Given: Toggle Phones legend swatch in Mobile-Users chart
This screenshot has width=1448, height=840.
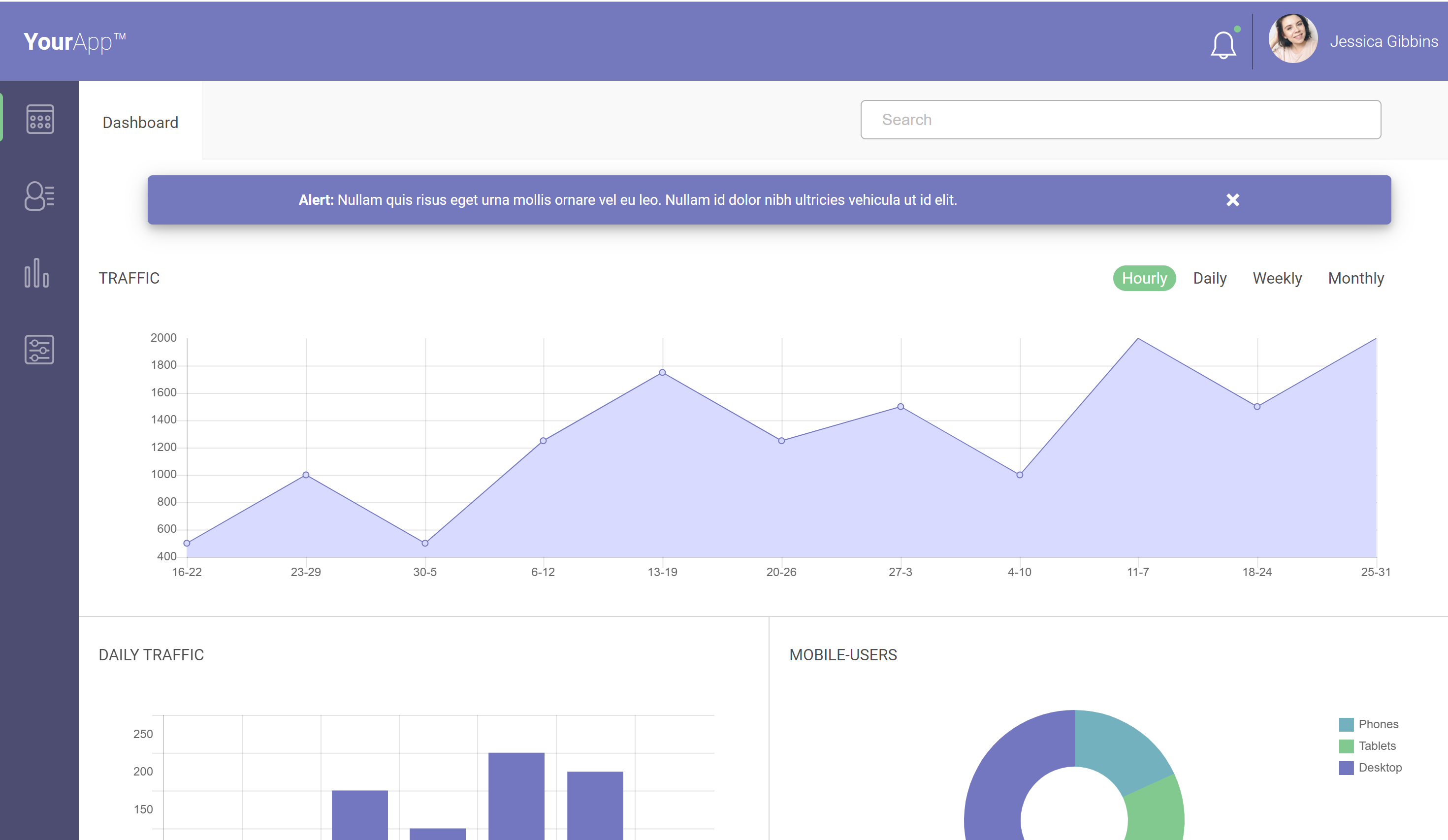Looking at the screenshot, I should (1346, 724).
